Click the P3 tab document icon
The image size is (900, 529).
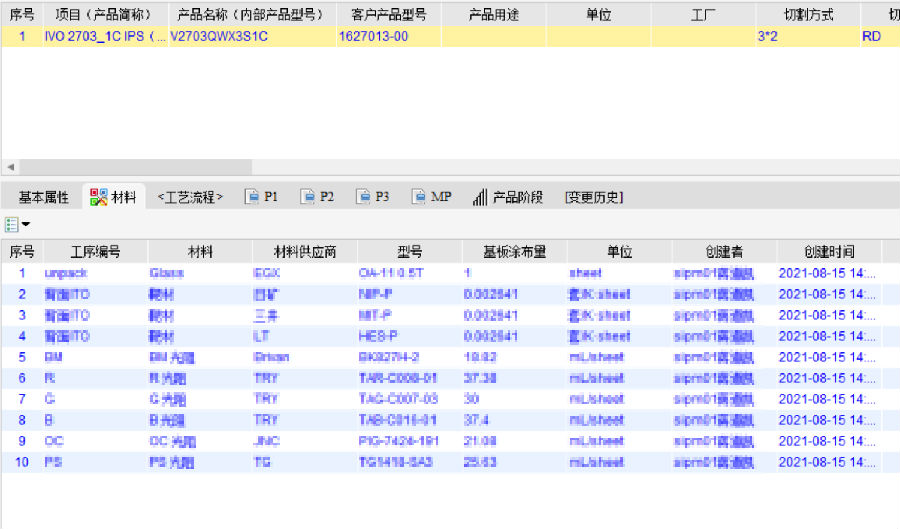click(363, 197)
